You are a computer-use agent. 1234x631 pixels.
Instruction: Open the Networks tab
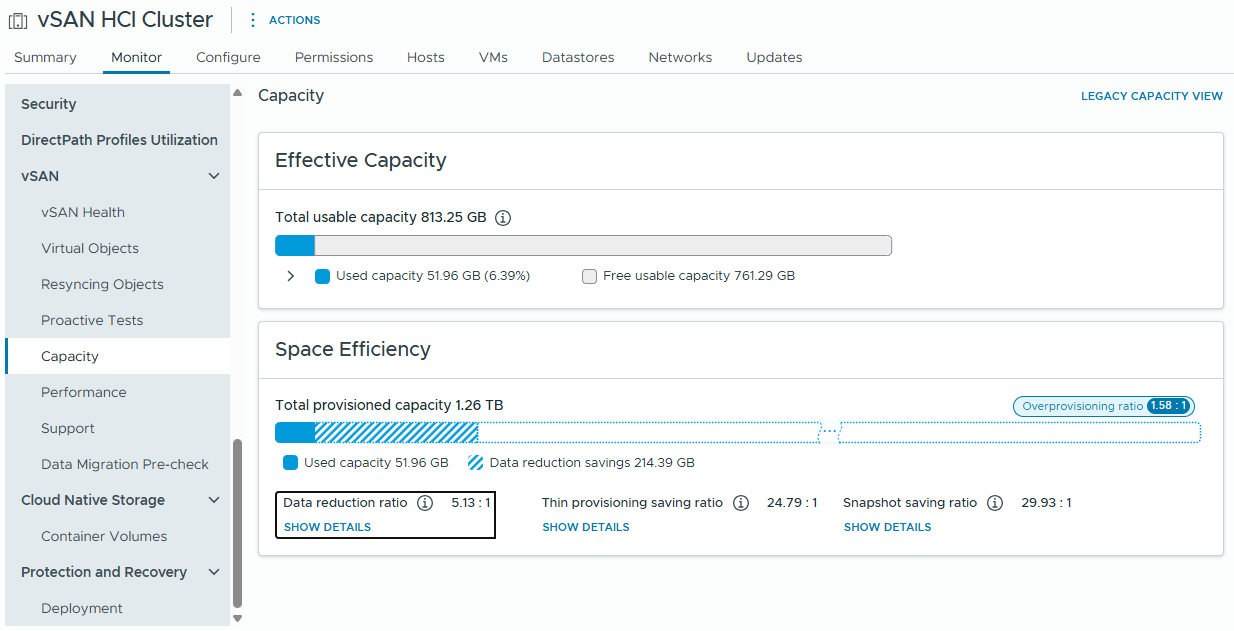coord(680,57)
